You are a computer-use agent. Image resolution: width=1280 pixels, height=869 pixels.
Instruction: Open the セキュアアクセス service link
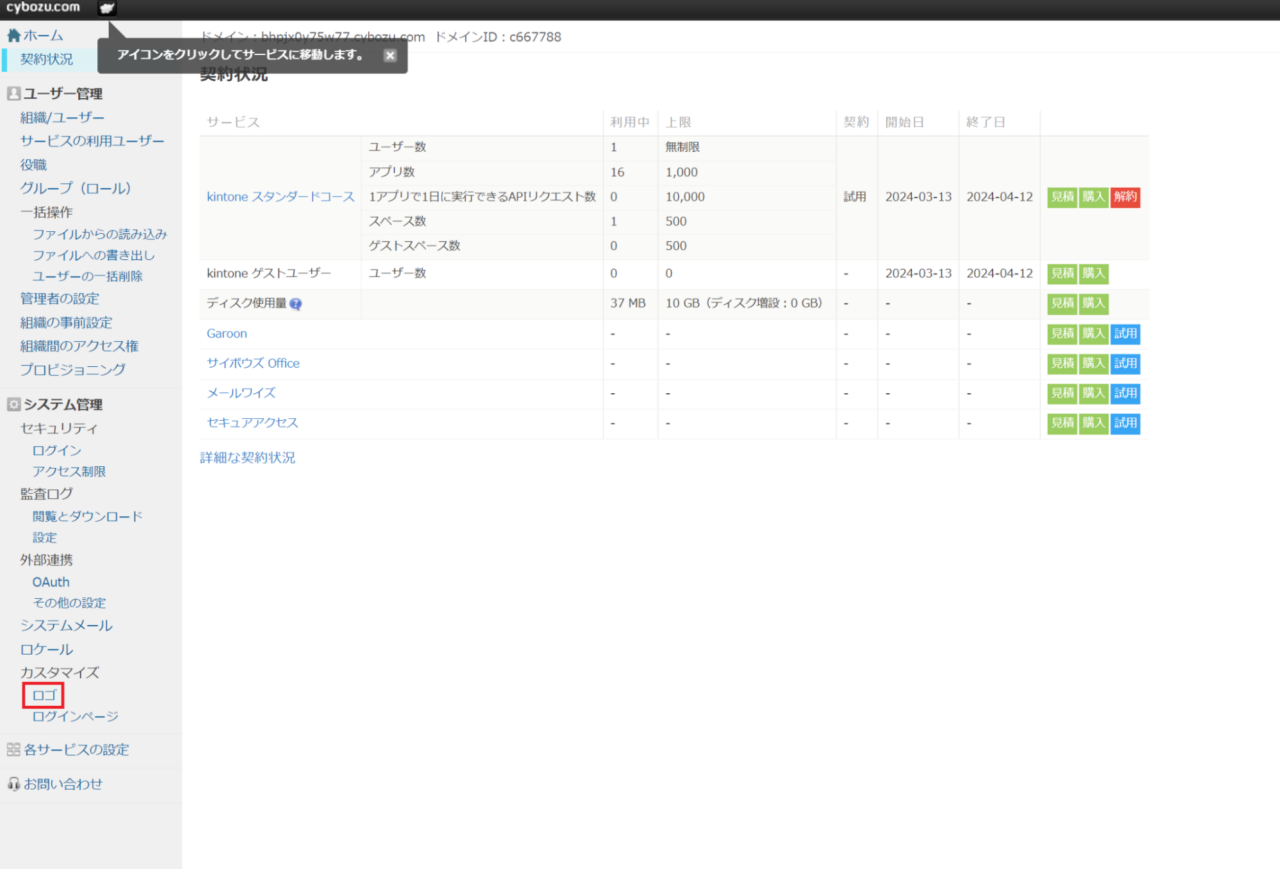(252, 423)
